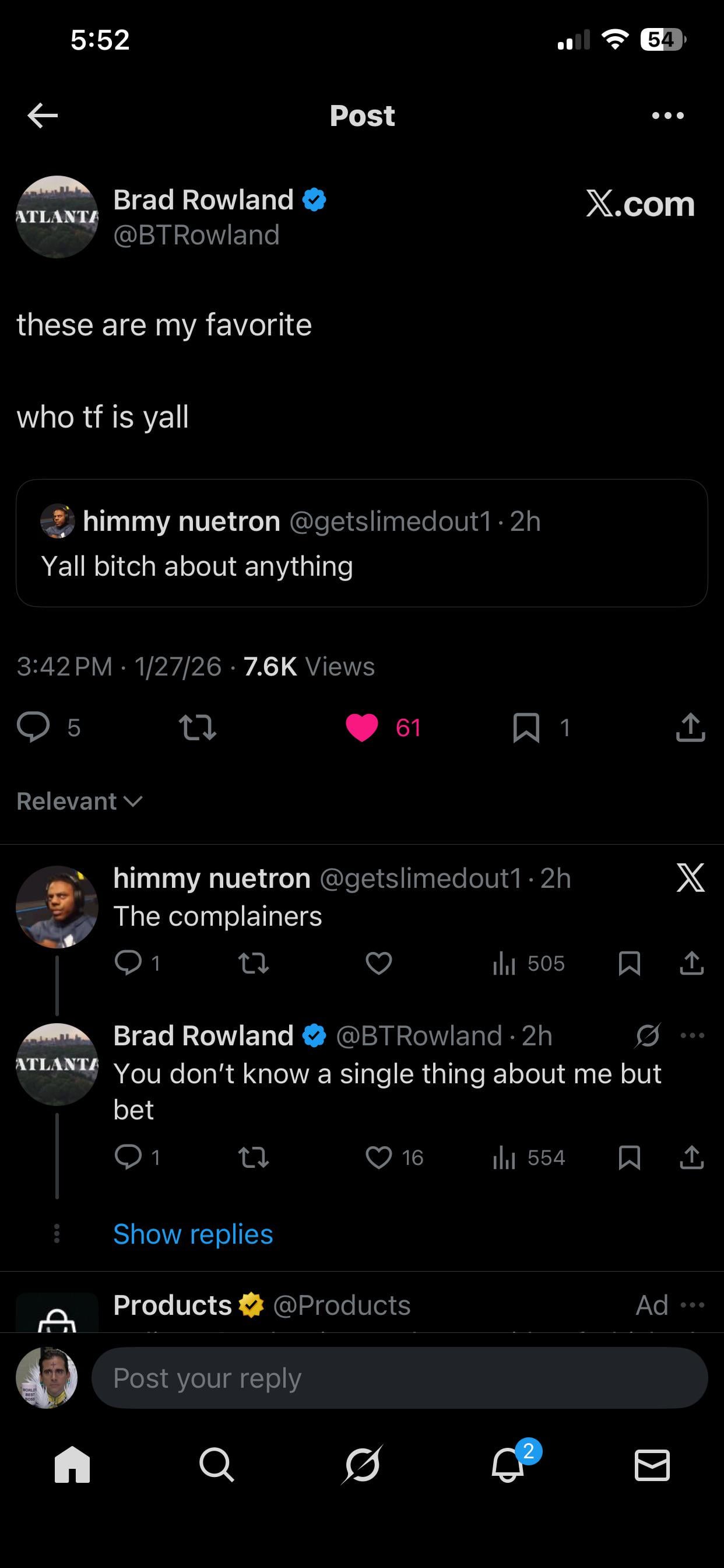
Task: Open the Messages envelope tab
Action: tap(652, 1464)
